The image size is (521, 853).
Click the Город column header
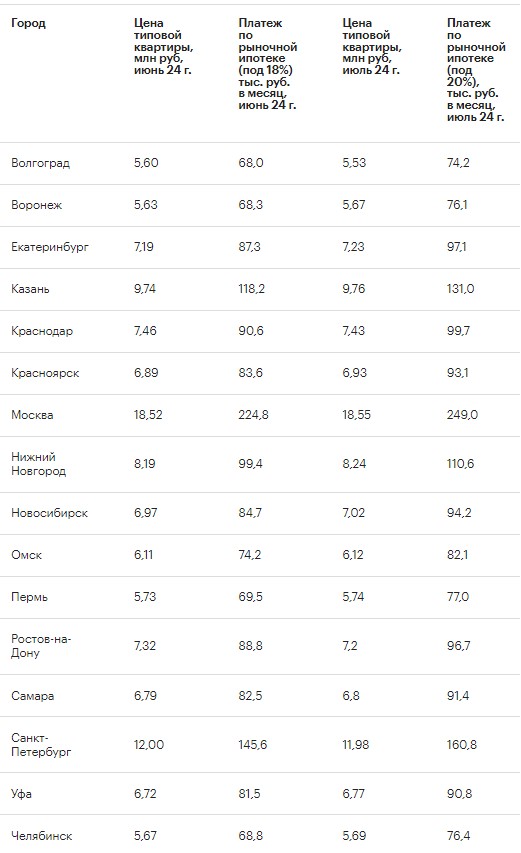tap(28, 23)
